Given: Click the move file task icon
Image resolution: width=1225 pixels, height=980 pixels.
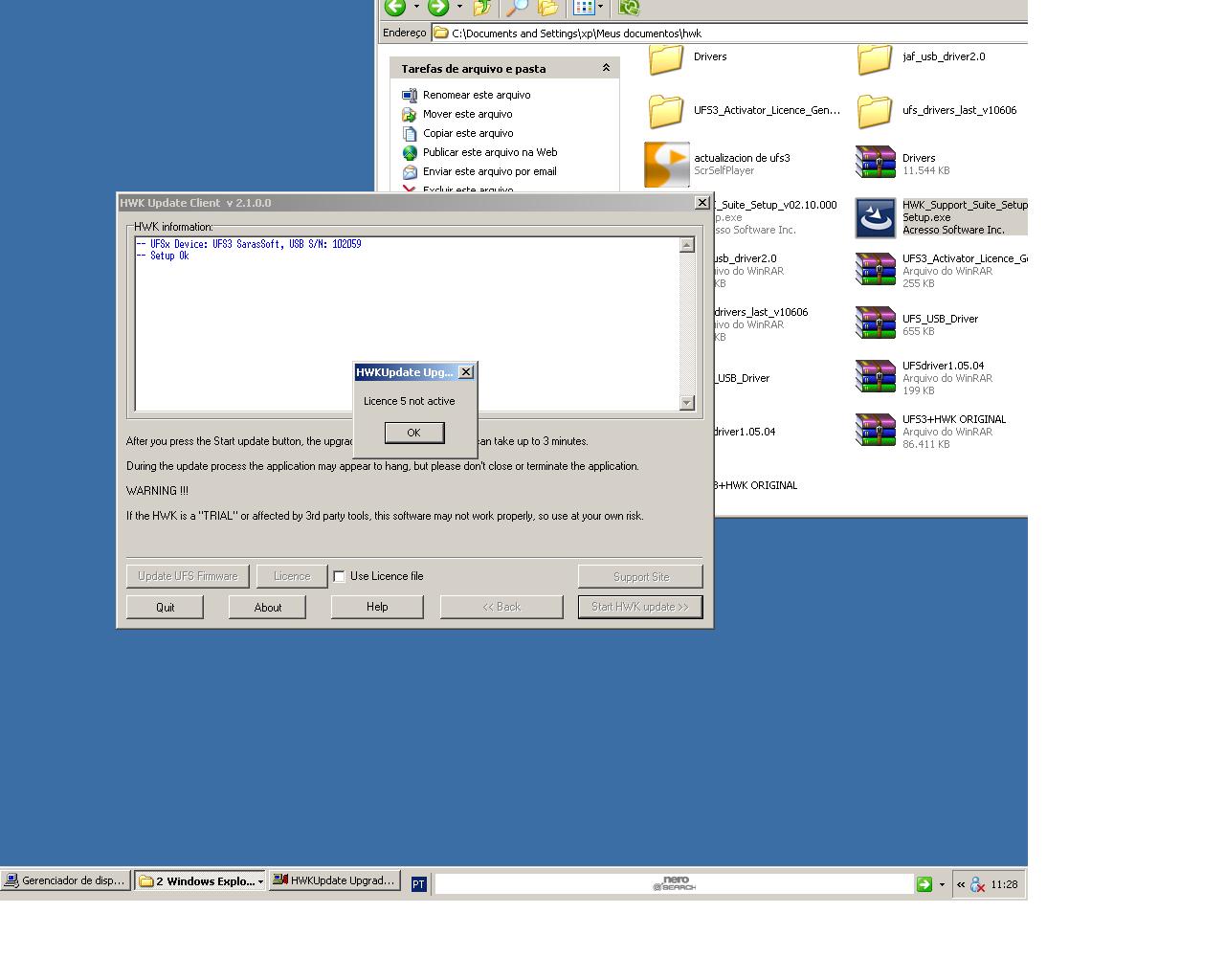Looking at the screenshot, I should [x=410, y=114].
